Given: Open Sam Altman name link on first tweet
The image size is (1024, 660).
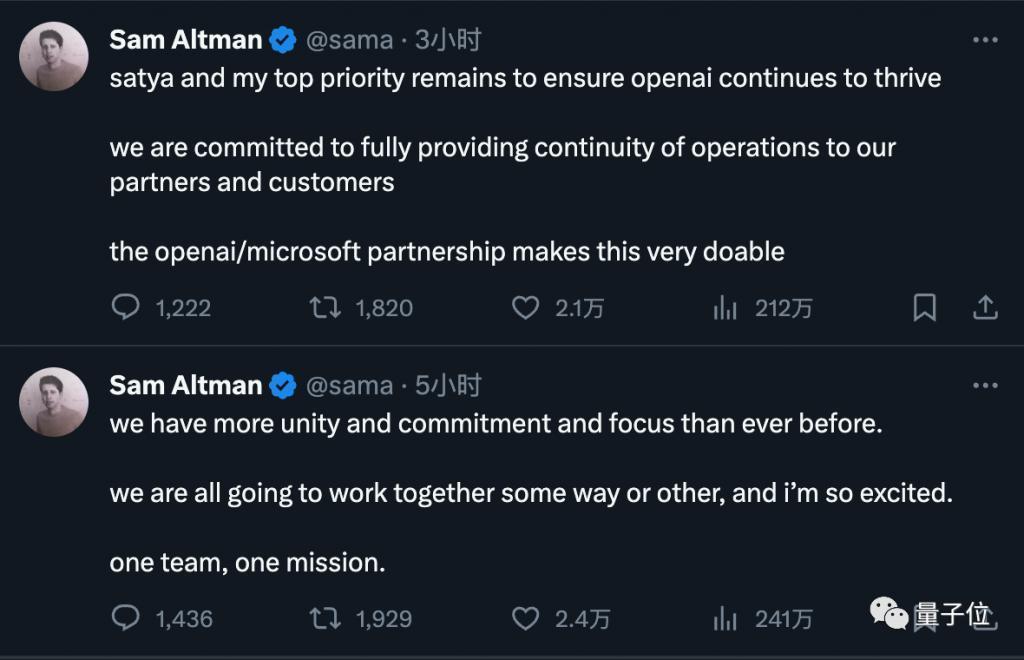Looking at the screenshot, I should pyautogui.click(x=185, y=40).
